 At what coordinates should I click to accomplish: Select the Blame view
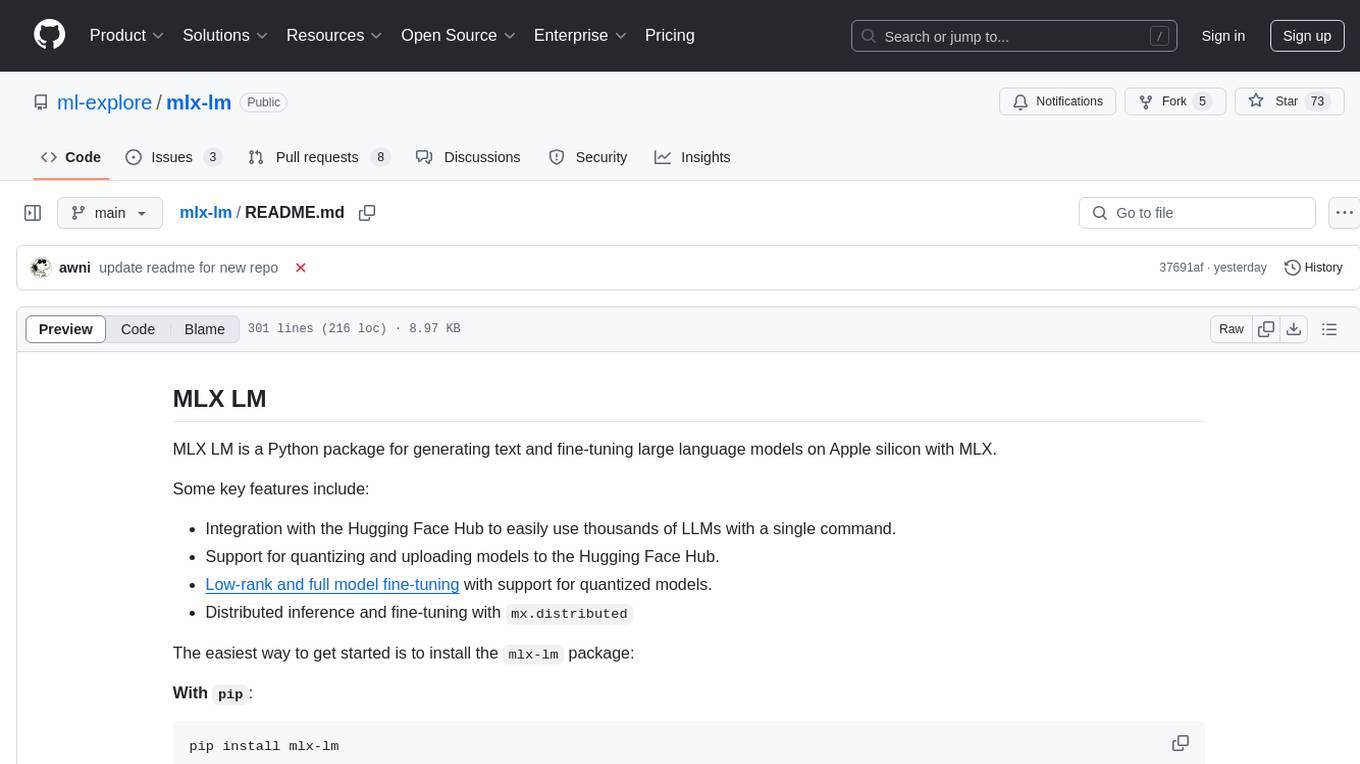click(205, 329)
